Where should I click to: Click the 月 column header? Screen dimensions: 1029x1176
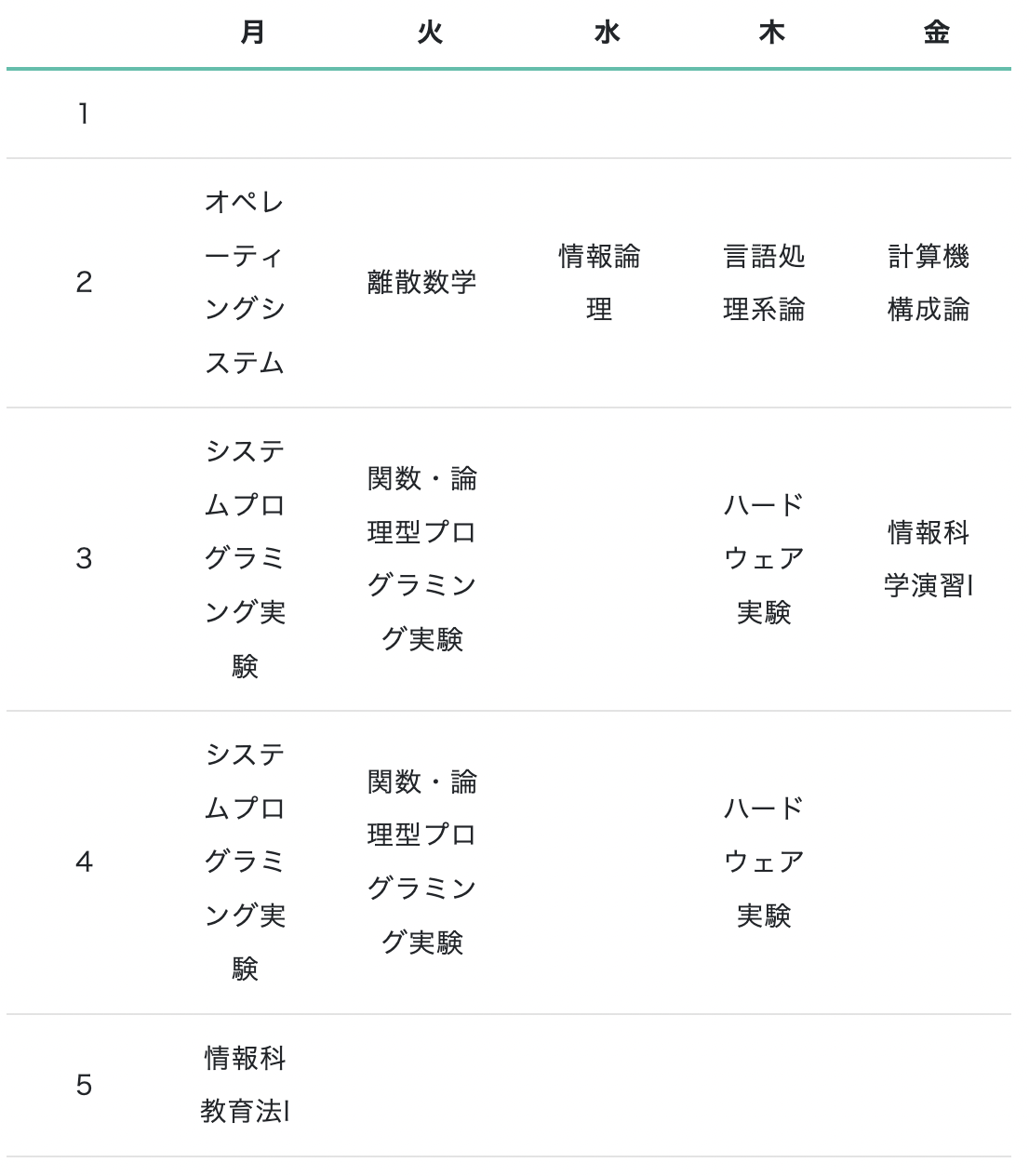(252, 33)
